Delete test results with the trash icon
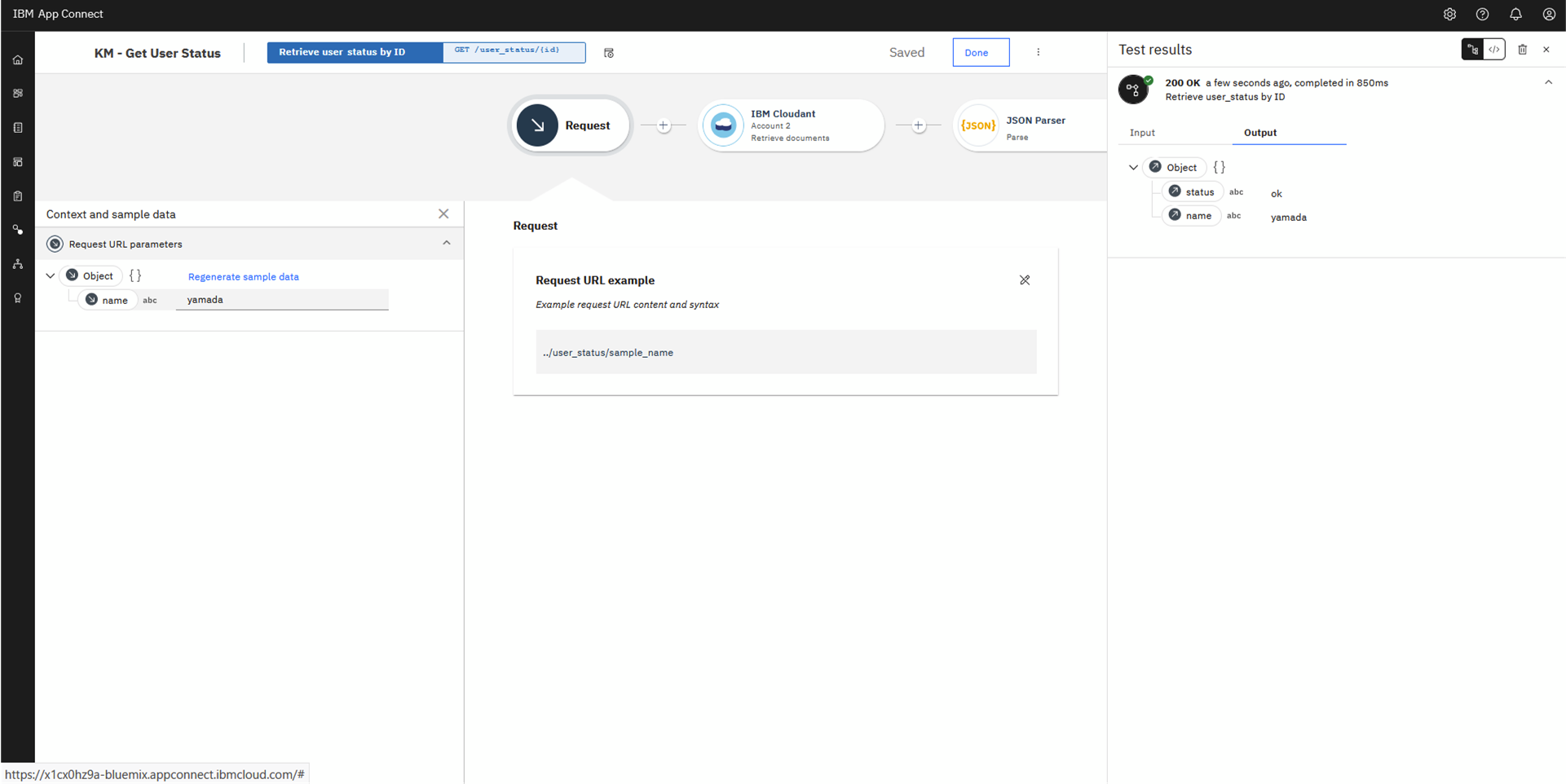 point(1522,50)
